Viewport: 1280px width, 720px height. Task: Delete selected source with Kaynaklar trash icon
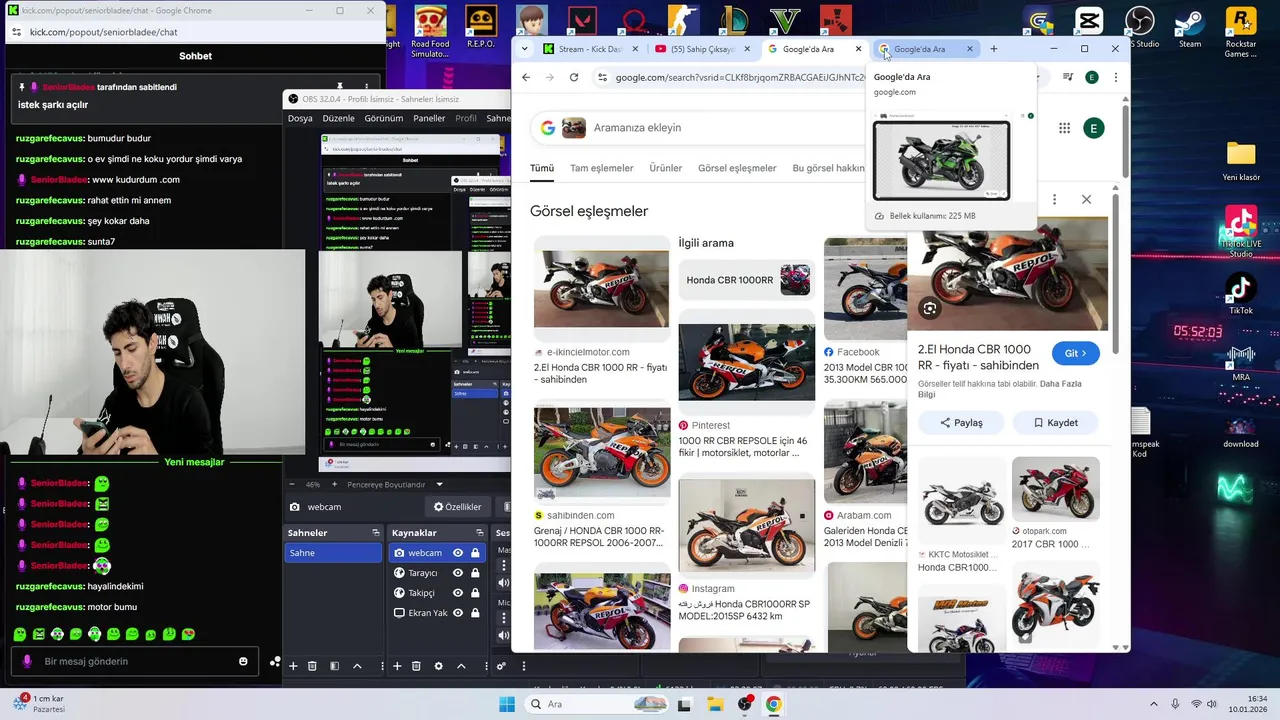416,666
